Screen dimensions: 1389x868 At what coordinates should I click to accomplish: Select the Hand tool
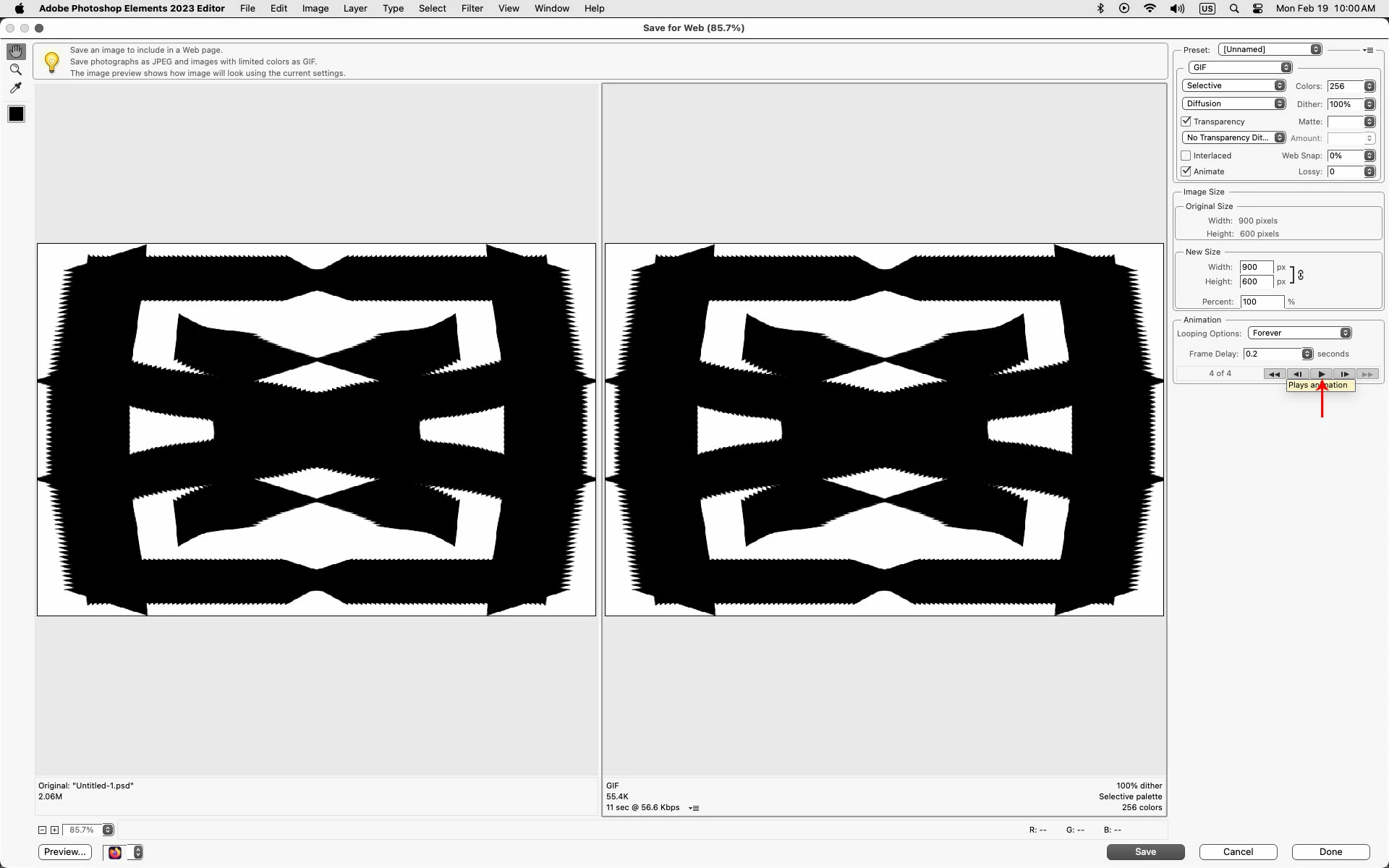click(16, 51)
